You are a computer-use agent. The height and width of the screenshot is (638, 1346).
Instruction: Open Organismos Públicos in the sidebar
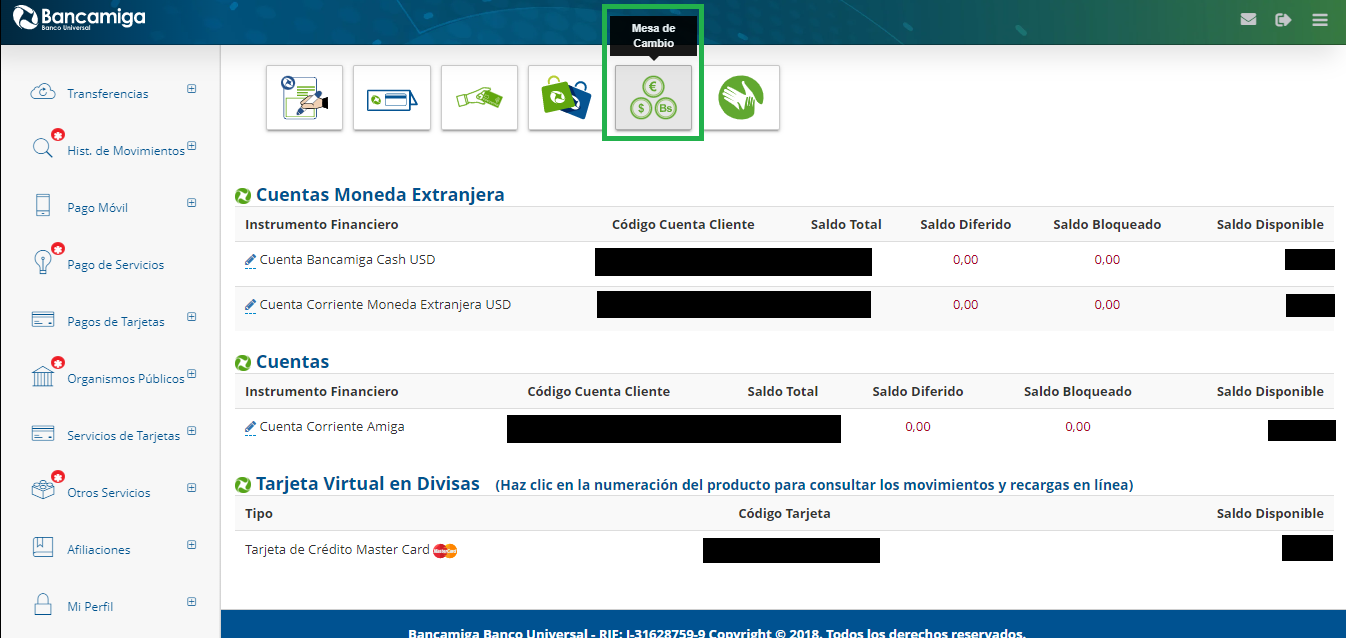pos(126,378)
